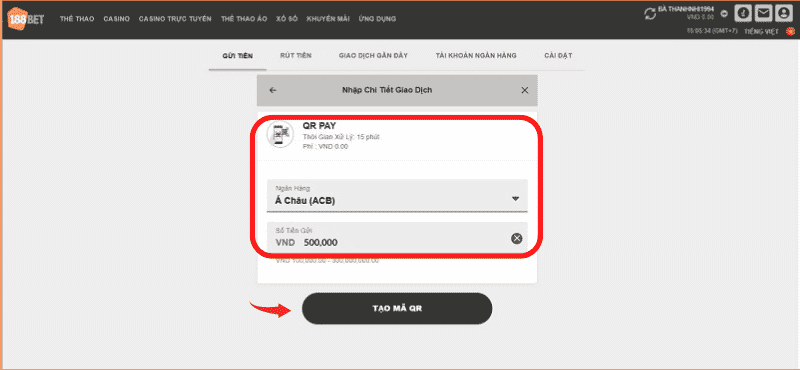Open Thể Thao menu
This screenshot has height=370, width=800.
click(77, 19)
